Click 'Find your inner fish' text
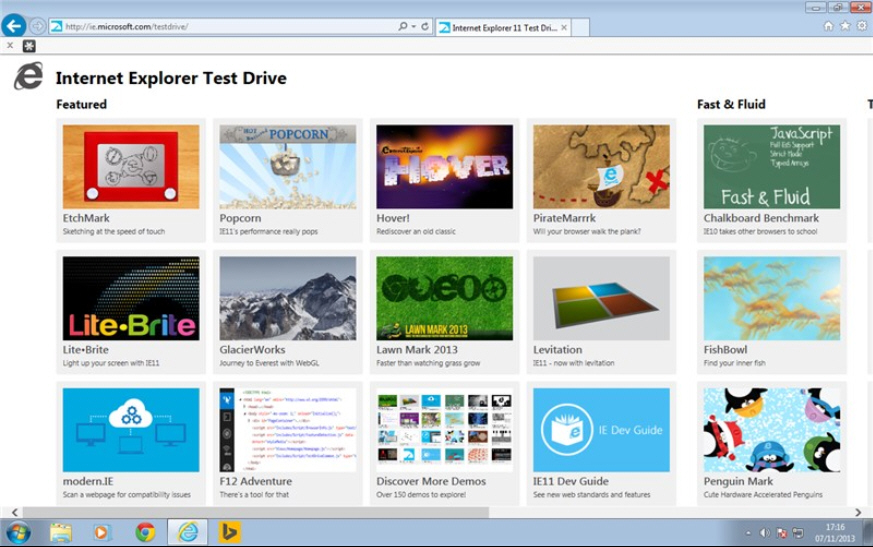 pyautogui.click(x=734, y=363)
